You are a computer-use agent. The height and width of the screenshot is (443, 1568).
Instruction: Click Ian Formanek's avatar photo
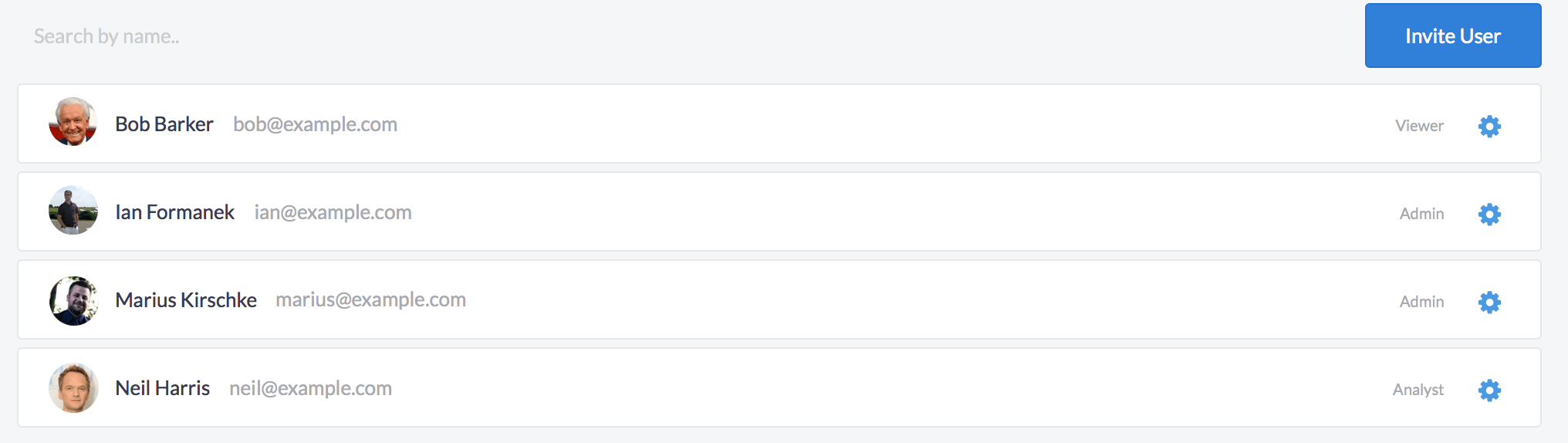[73, 210]
